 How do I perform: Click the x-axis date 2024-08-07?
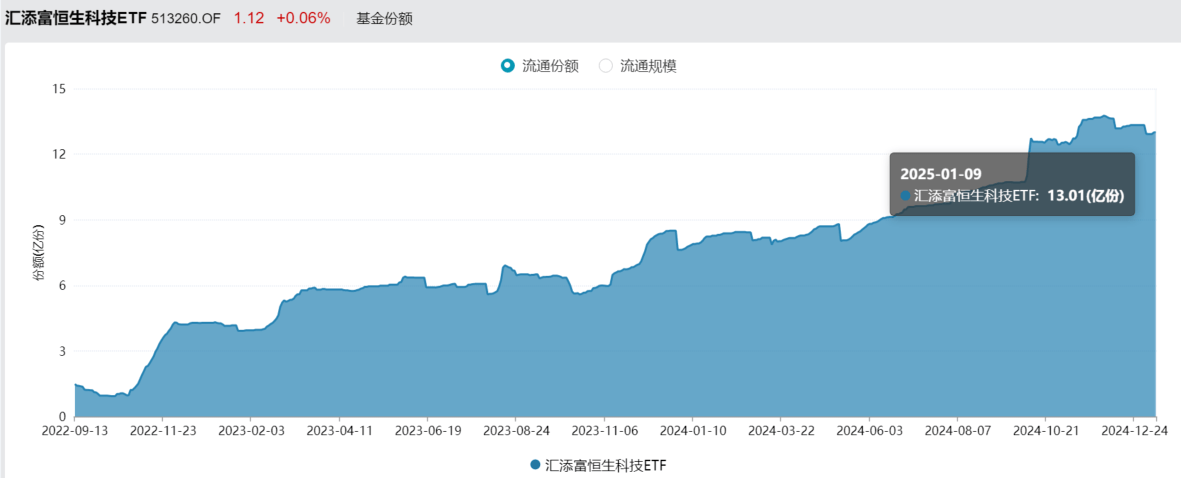pyautogui.click(x=957, y=431)
